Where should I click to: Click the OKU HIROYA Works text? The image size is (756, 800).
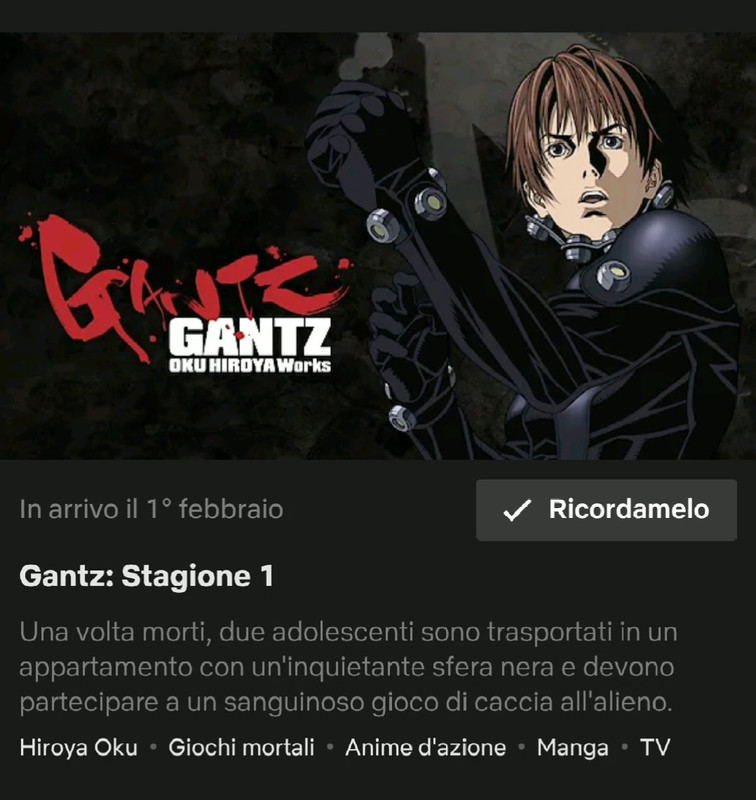tap(250, 365)
